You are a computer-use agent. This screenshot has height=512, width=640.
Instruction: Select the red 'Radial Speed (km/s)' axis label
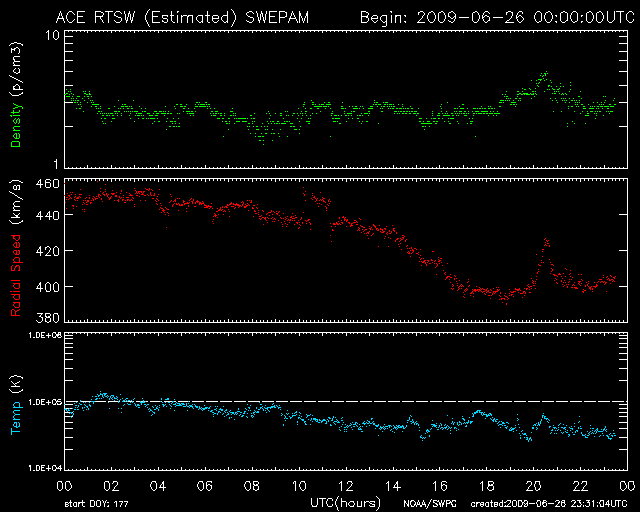(x=16, y=249)
